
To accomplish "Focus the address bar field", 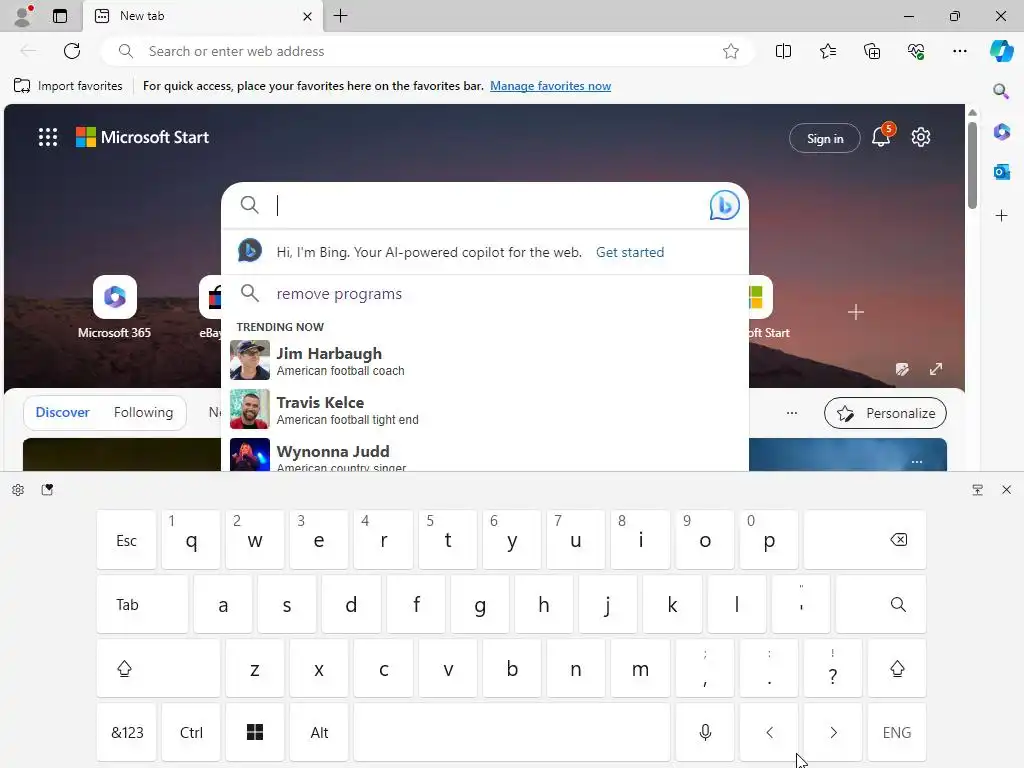I will pyautogui.click(x=428, y=51).
